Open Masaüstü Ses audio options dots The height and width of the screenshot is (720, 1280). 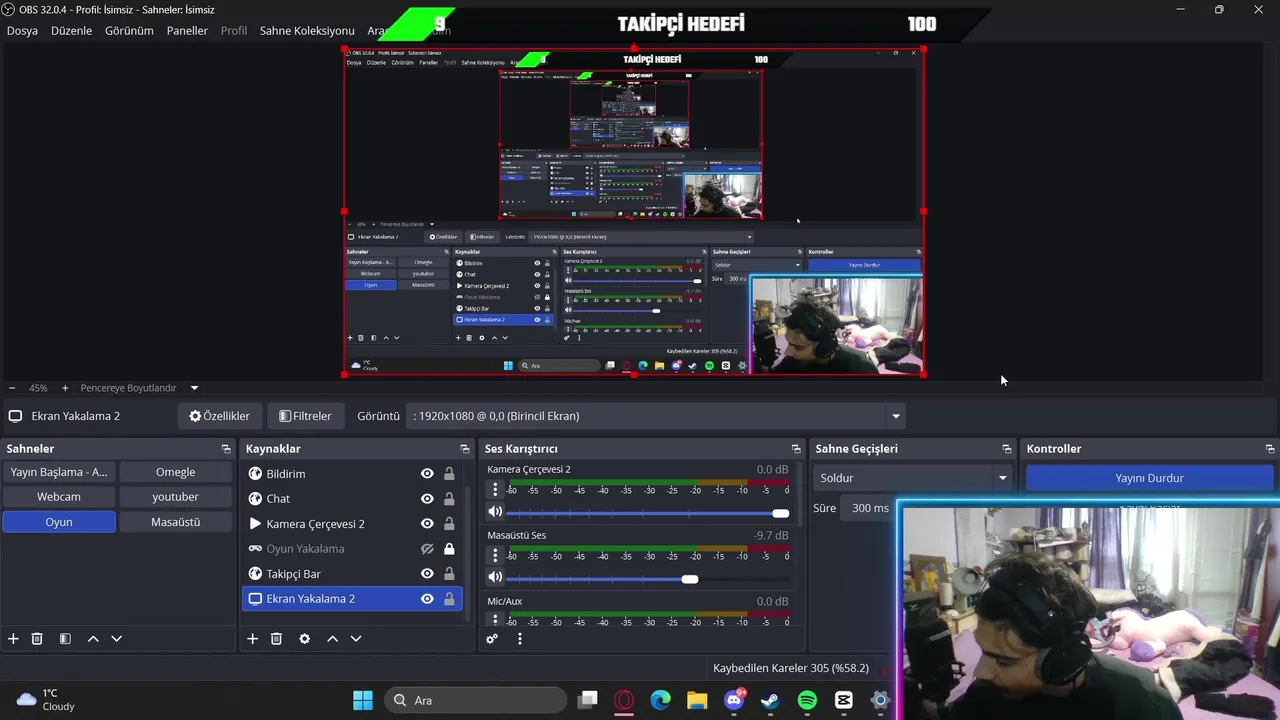(x=495, y=555)
